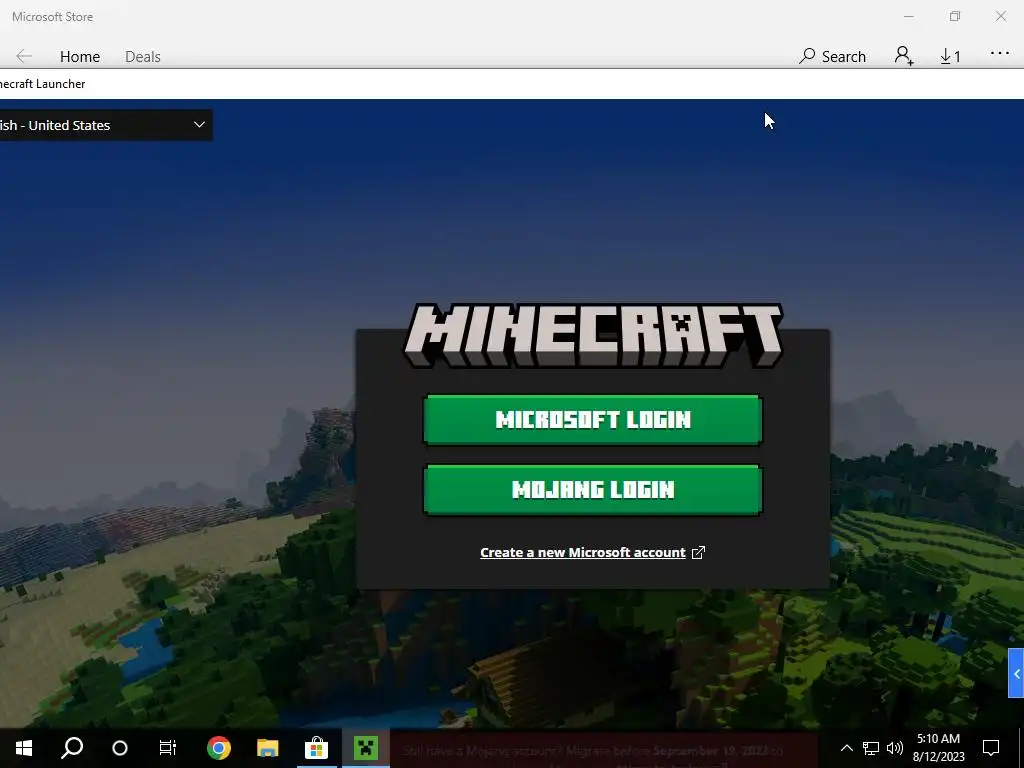1024x768 pixels.
Task: Open Search in Microsoft Store
Action: click(832, 57)
